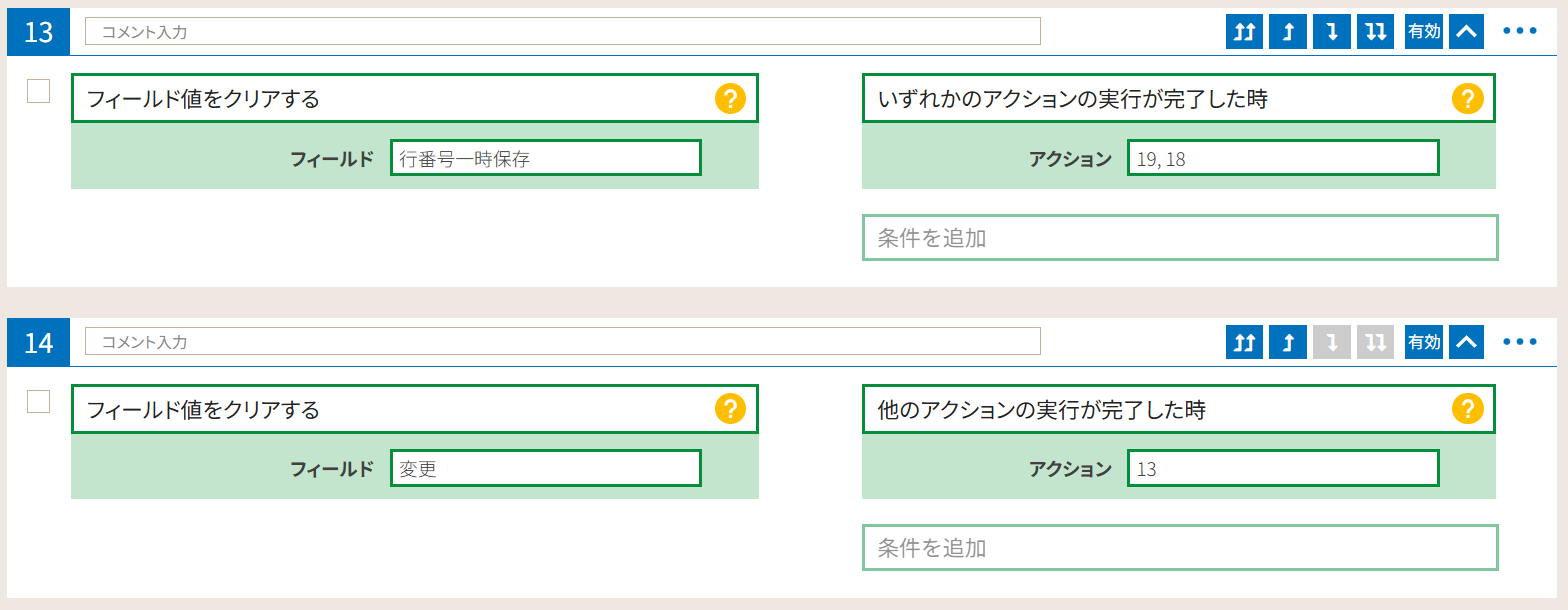The height and width of the screenshot is (610, 1568).
Task: Toggle the 有効 button on row 13
Action: (x=1424, y=31)
